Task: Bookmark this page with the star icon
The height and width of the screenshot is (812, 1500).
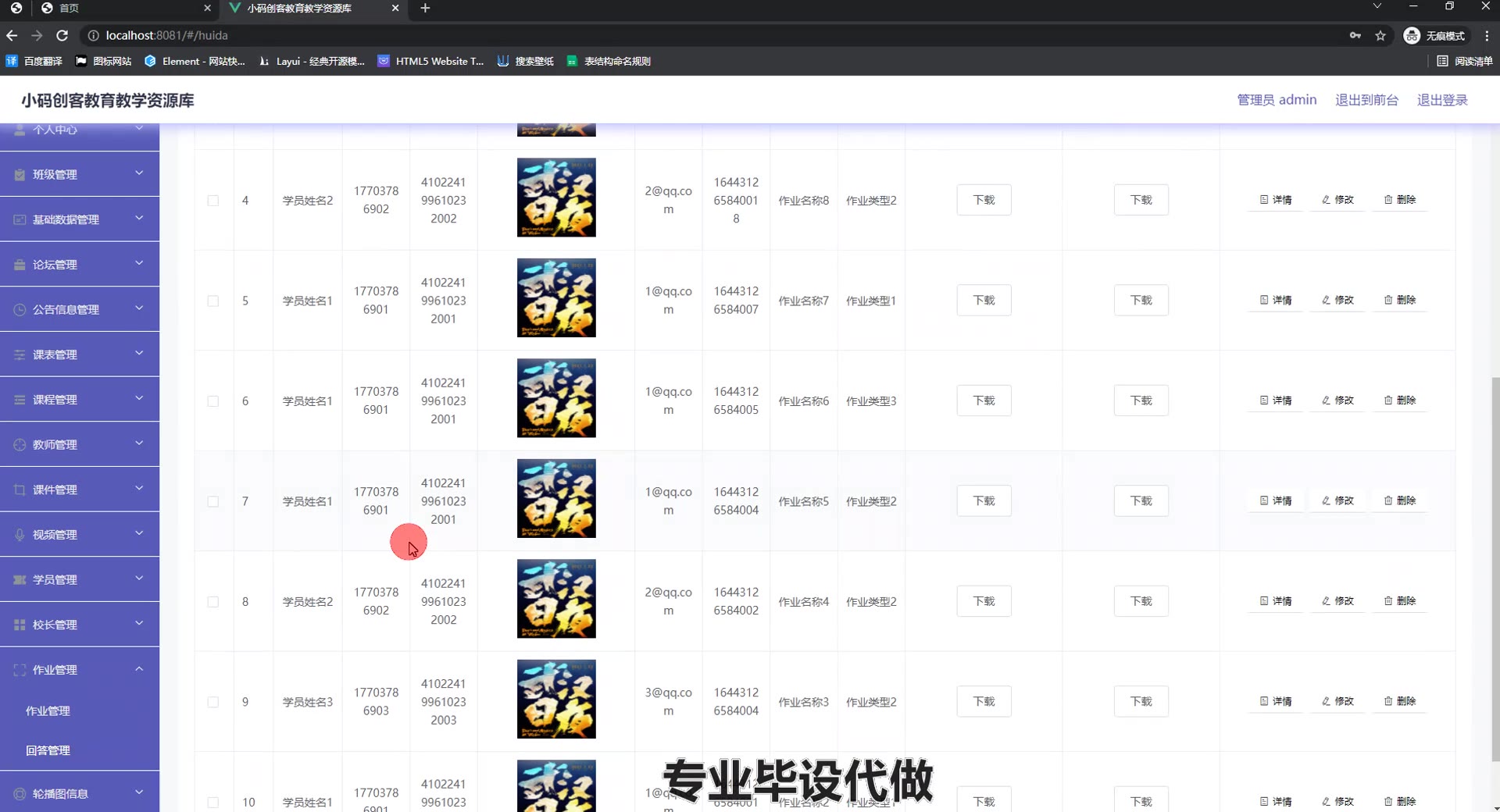Action: point(1380,36)
